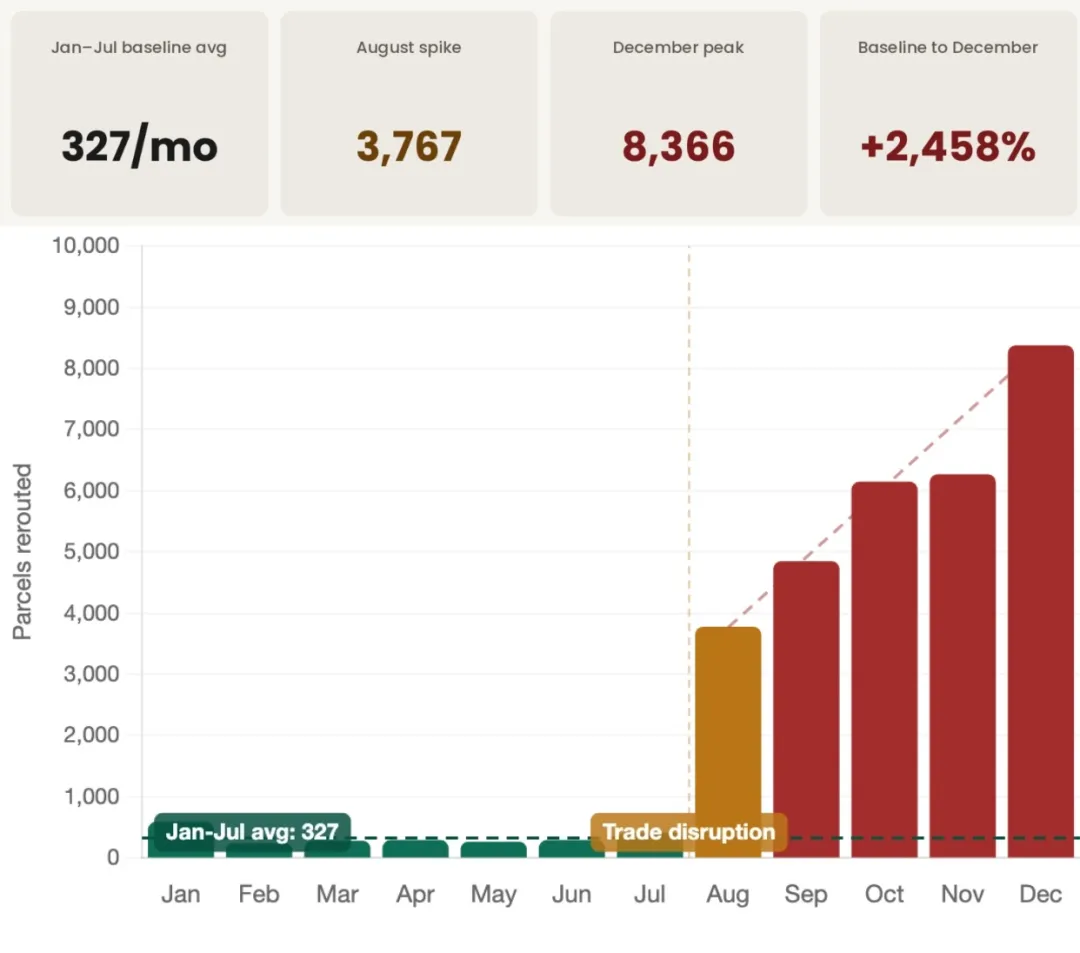Select the November bar

pyautogui.click(x=962, y=666)
